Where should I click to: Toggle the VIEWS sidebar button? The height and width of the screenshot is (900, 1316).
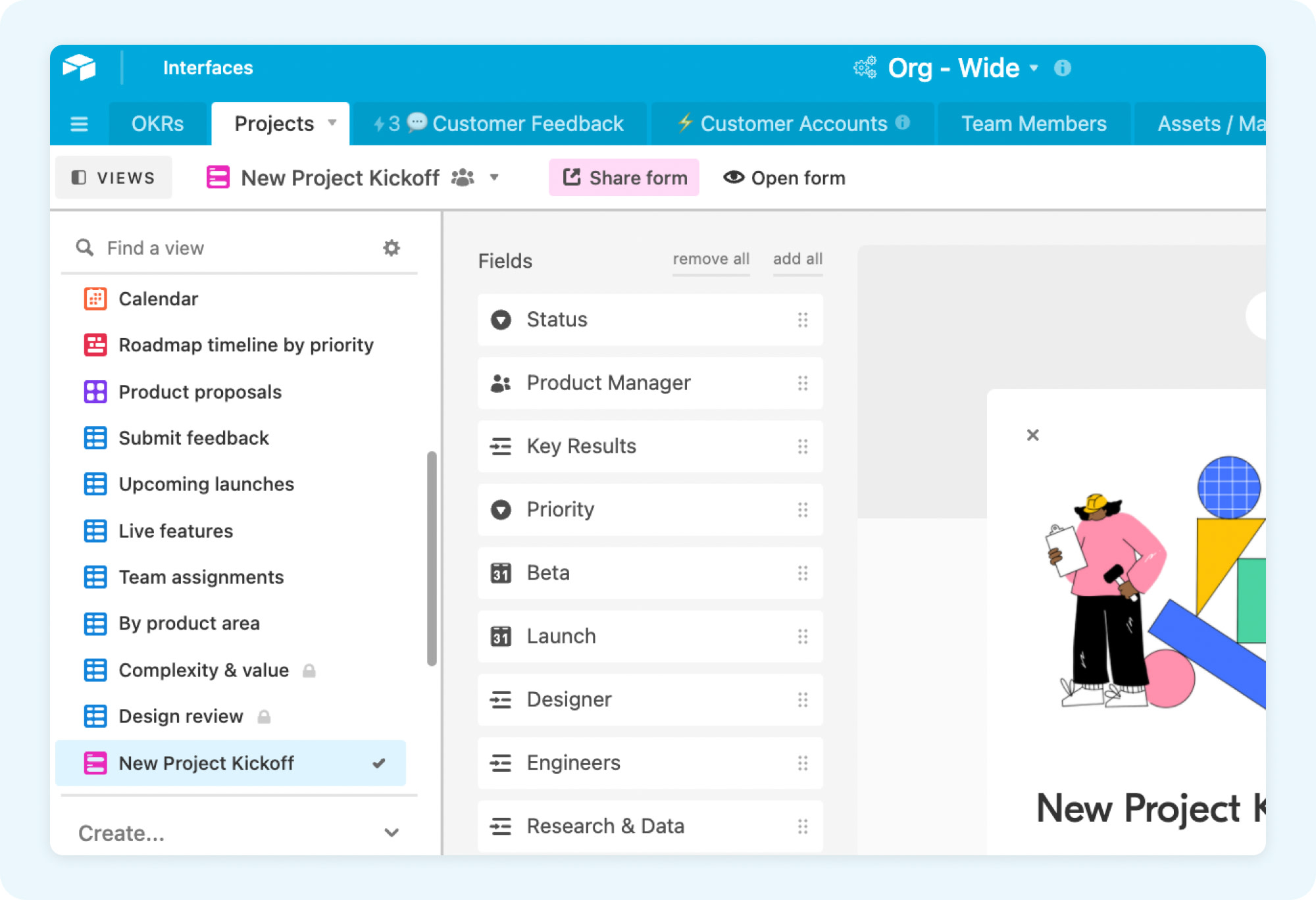click(114, 178)
